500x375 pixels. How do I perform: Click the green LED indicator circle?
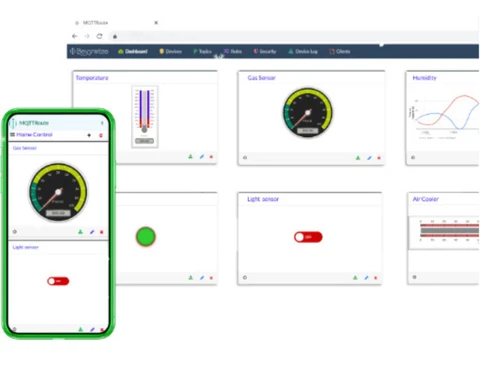pos(146,237)
